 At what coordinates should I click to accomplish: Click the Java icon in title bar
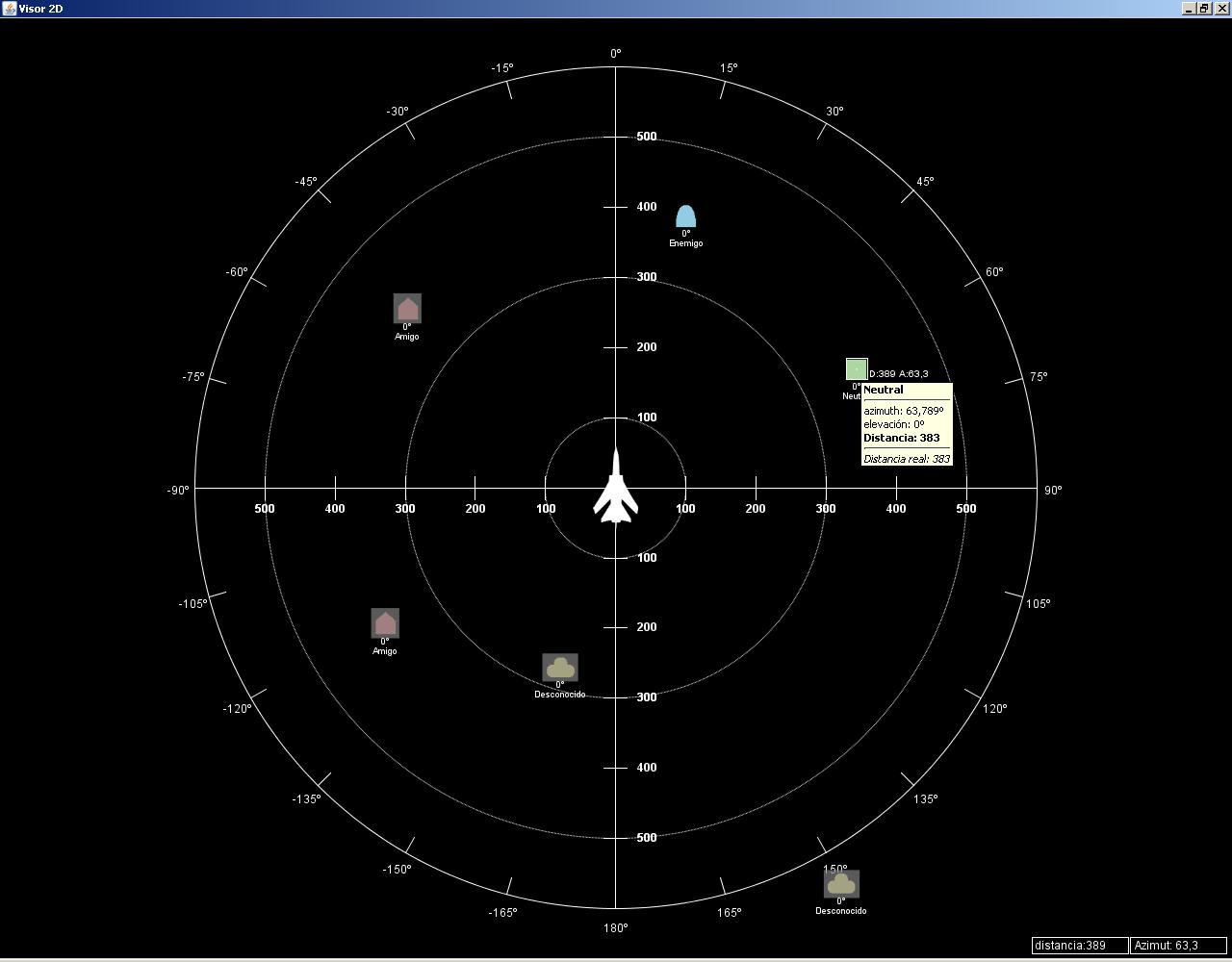[x=9, y=8]
